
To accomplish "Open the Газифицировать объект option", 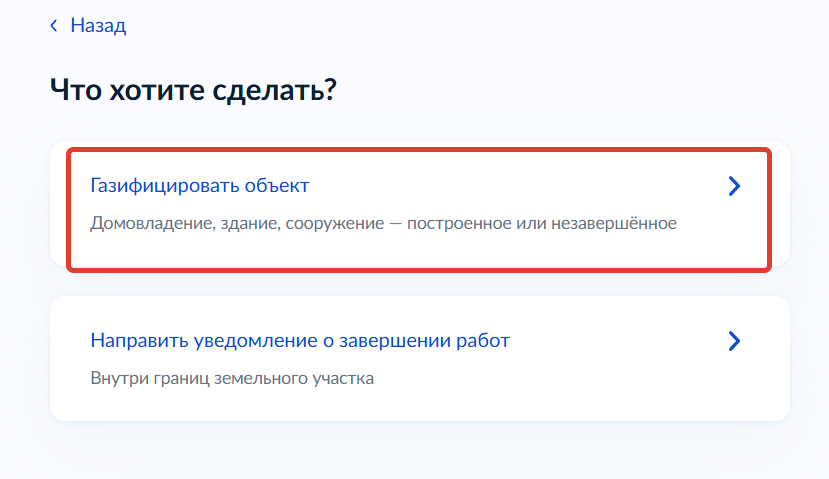I will (x=200, y=186).
